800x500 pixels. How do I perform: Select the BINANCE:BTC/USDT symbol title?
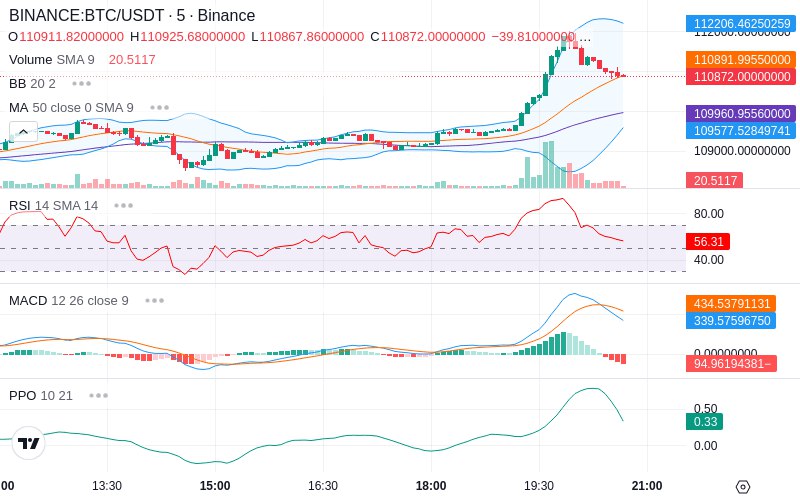(132, 15)
